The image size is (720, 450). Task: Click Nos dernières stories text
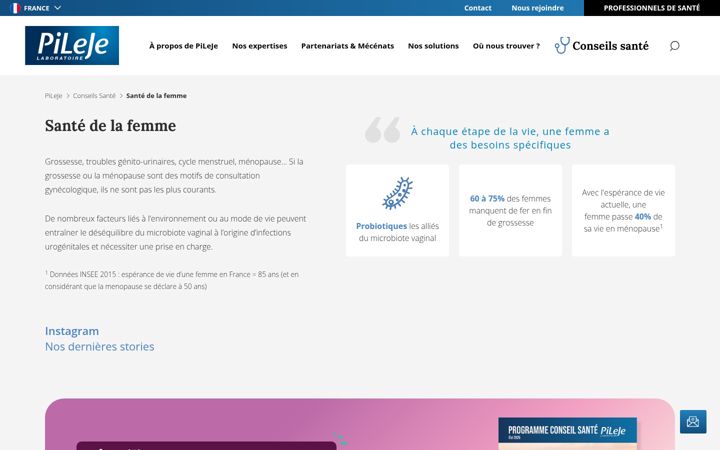100,347
